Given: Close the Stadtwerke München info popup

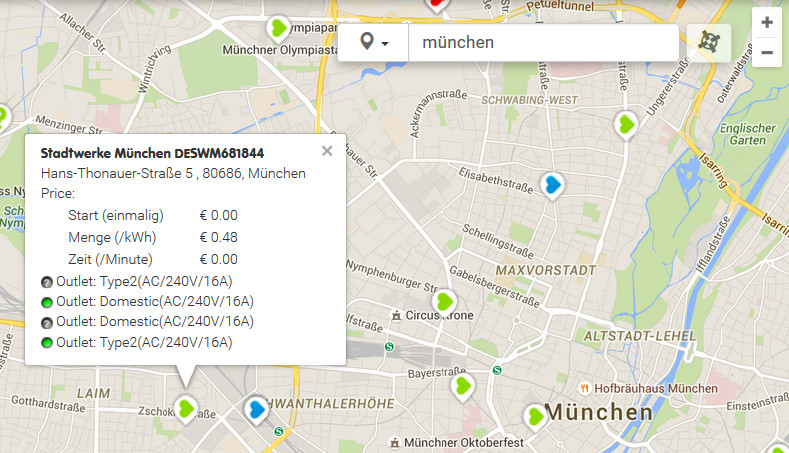Looking at the screenshot, I should pos(327,152).
